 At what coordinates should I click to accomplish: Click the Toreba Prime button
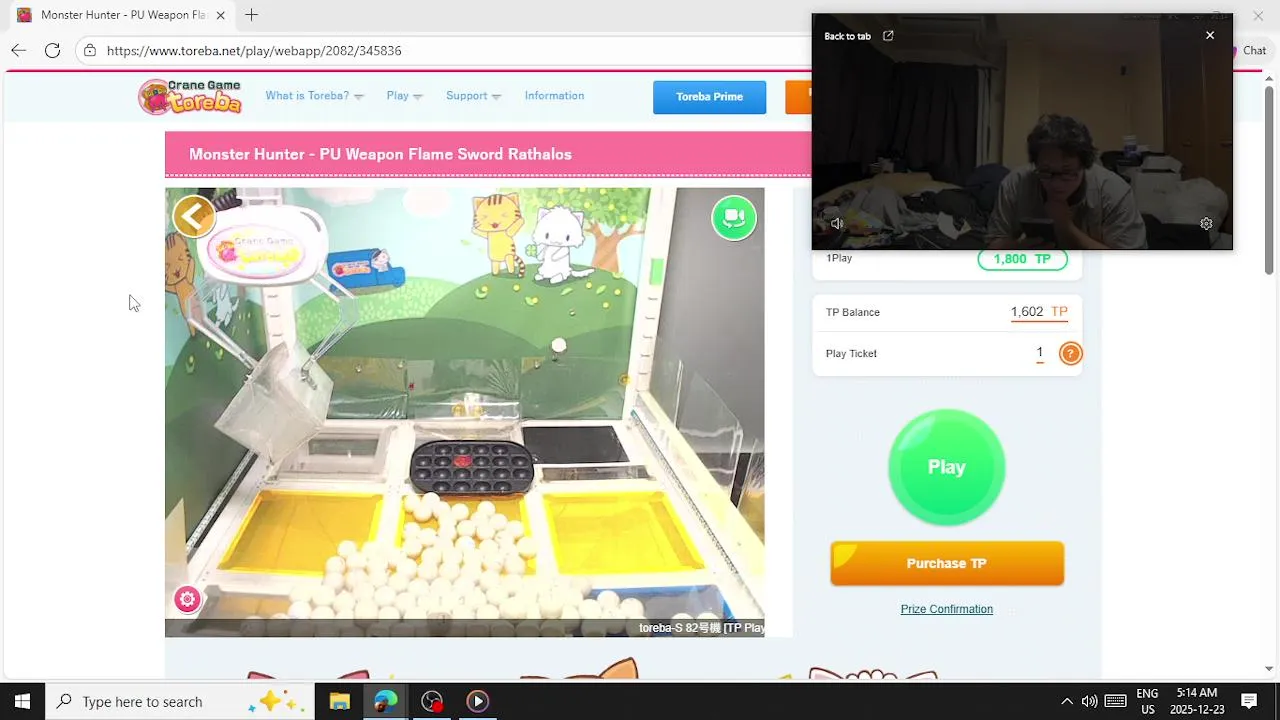pyautogui.click(x=709, y=97)
